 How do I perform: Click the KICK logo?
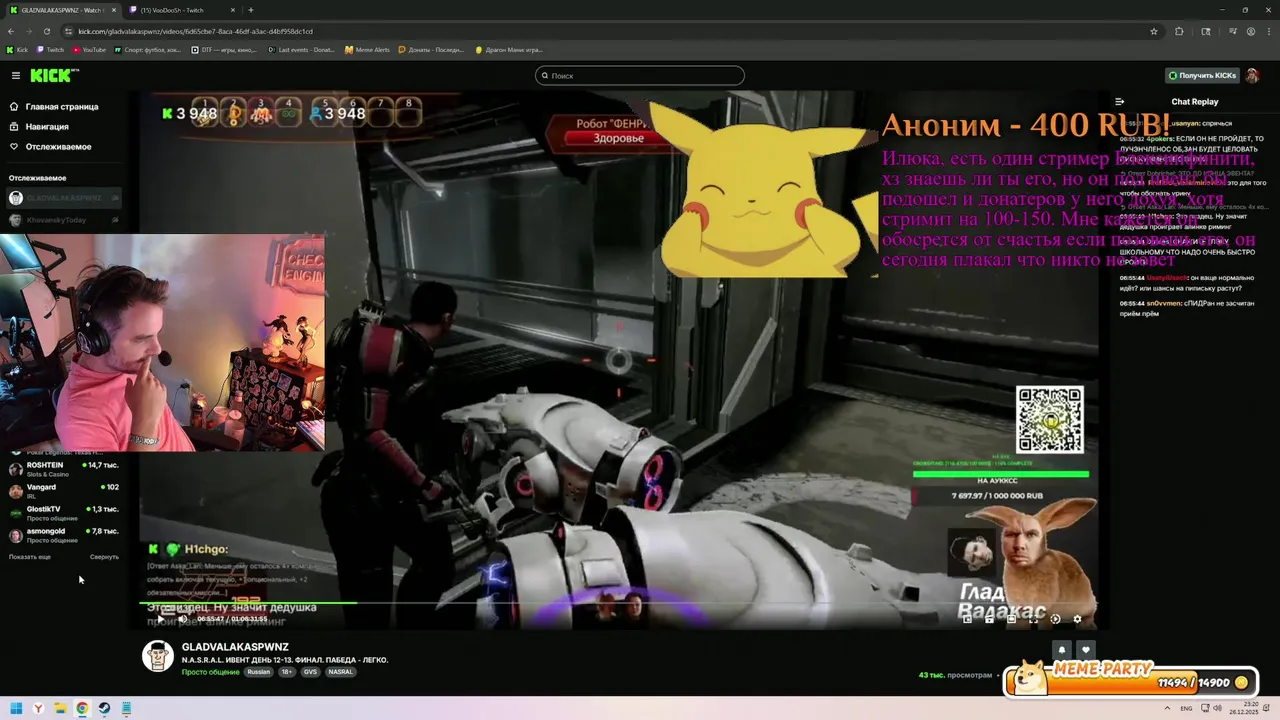click(x=55, y=75)
